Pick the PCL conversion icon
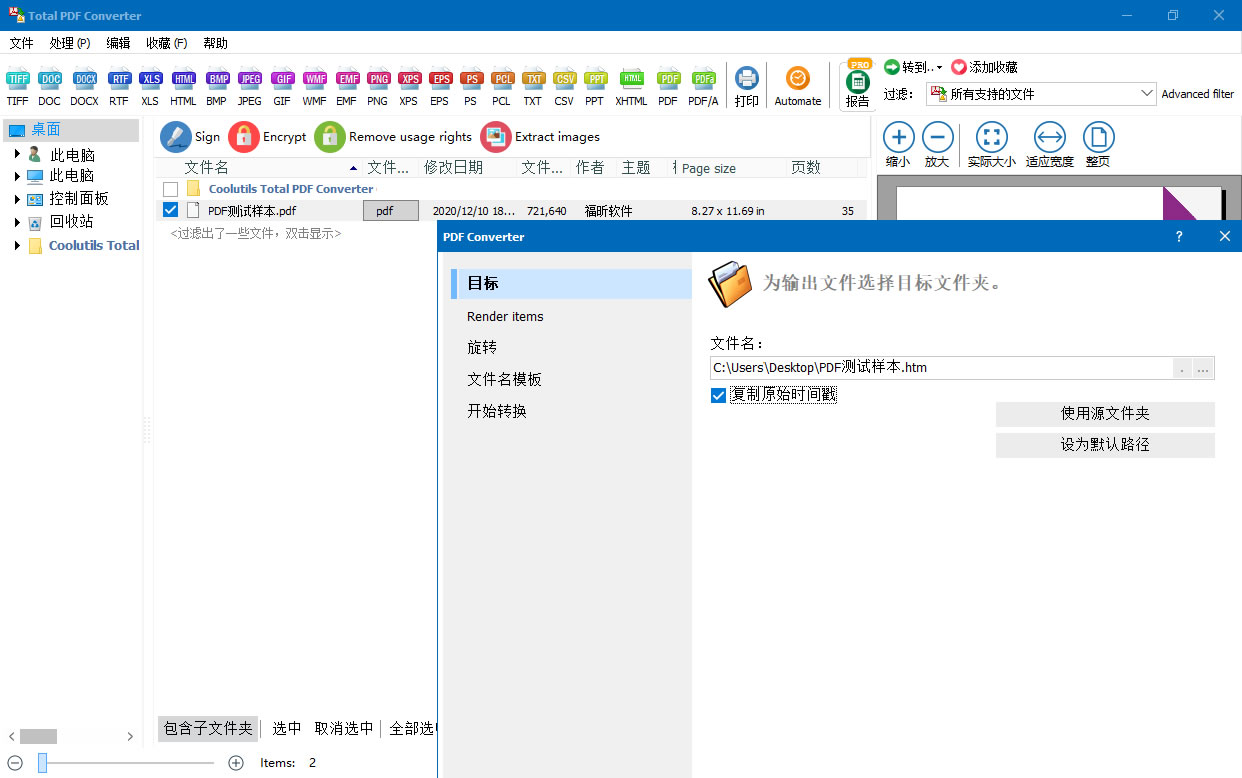The height and width of the screenshot is (778, 1242). click(x=501, y=79)
